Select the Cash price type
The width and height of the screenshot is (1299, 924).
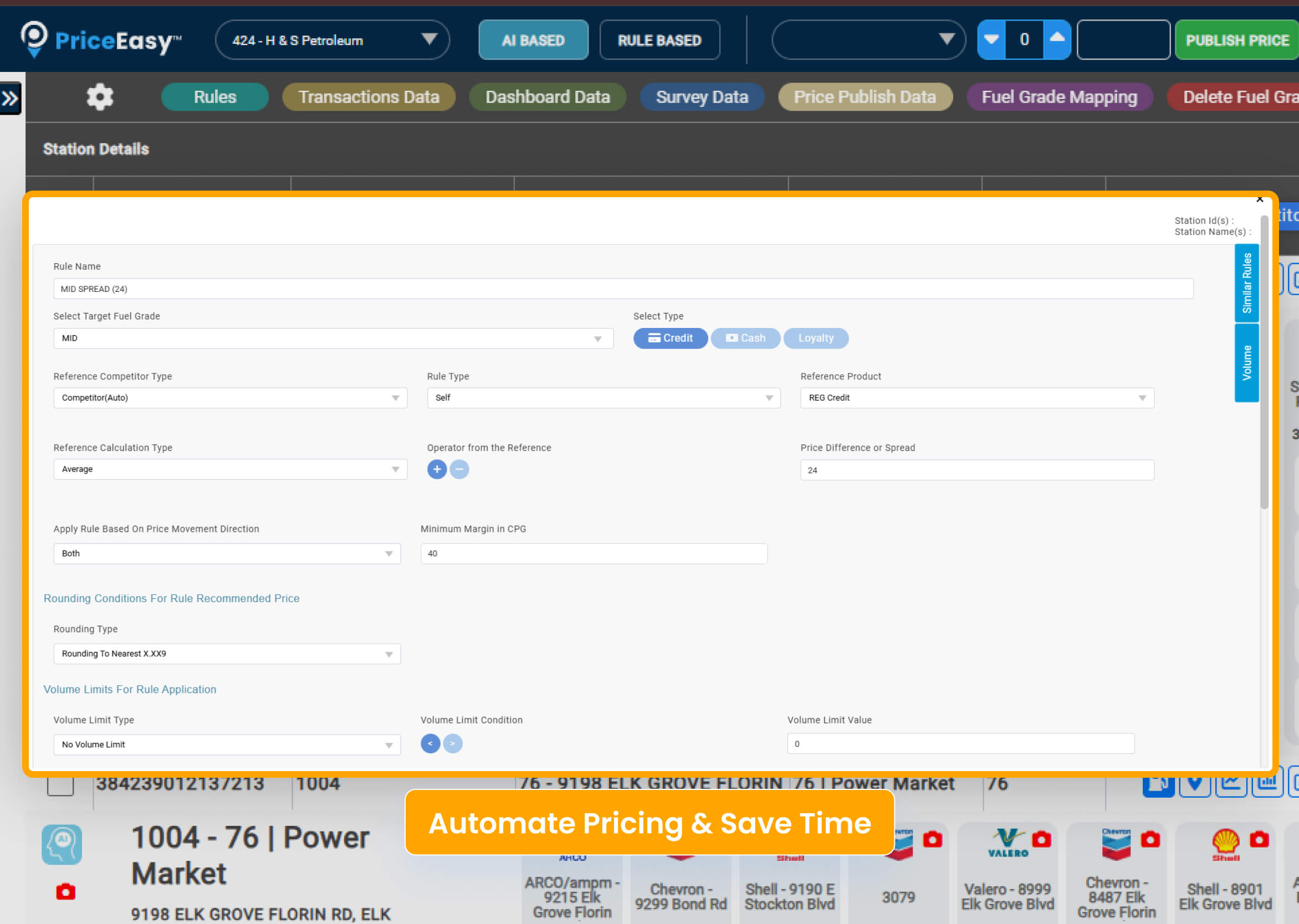pos(745,338)
